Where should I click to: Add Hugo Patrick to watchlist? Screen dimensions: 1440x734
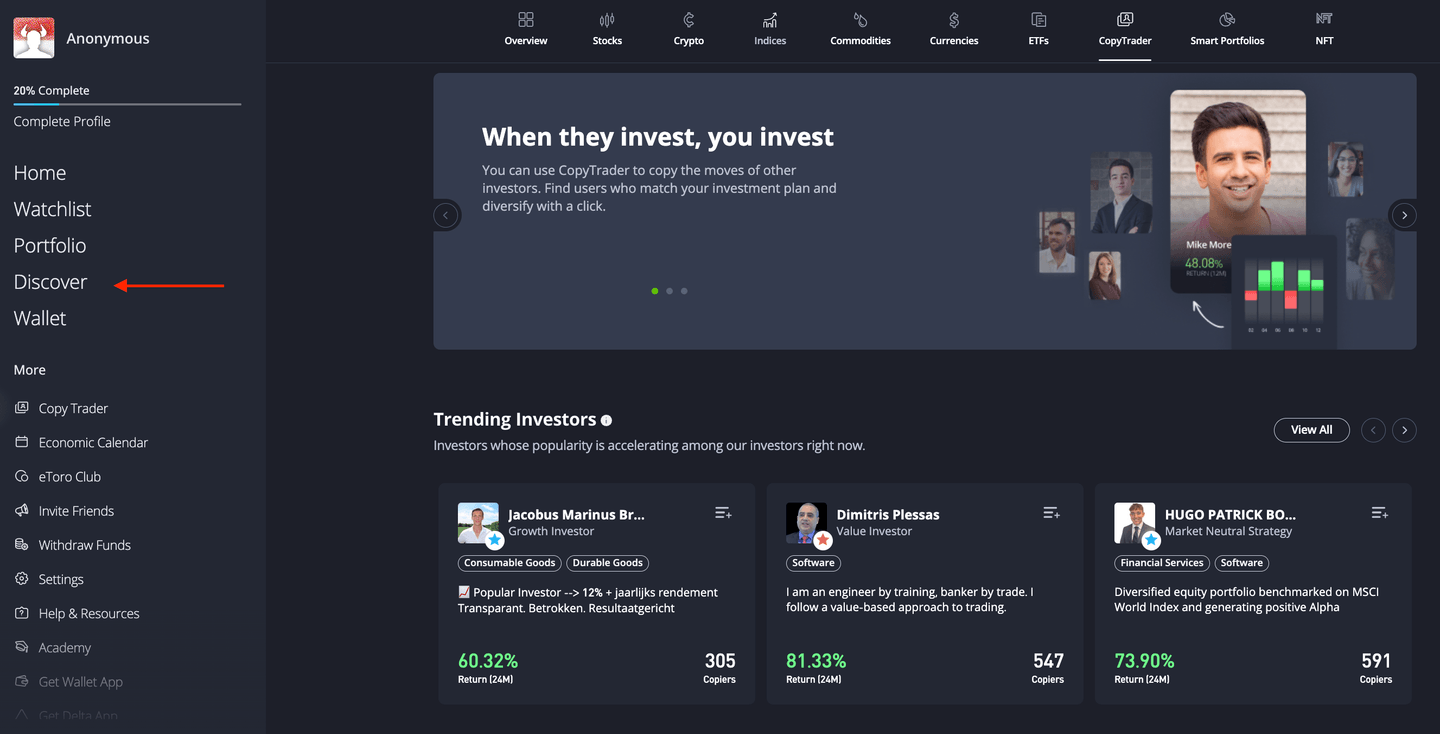(1379, 513)
